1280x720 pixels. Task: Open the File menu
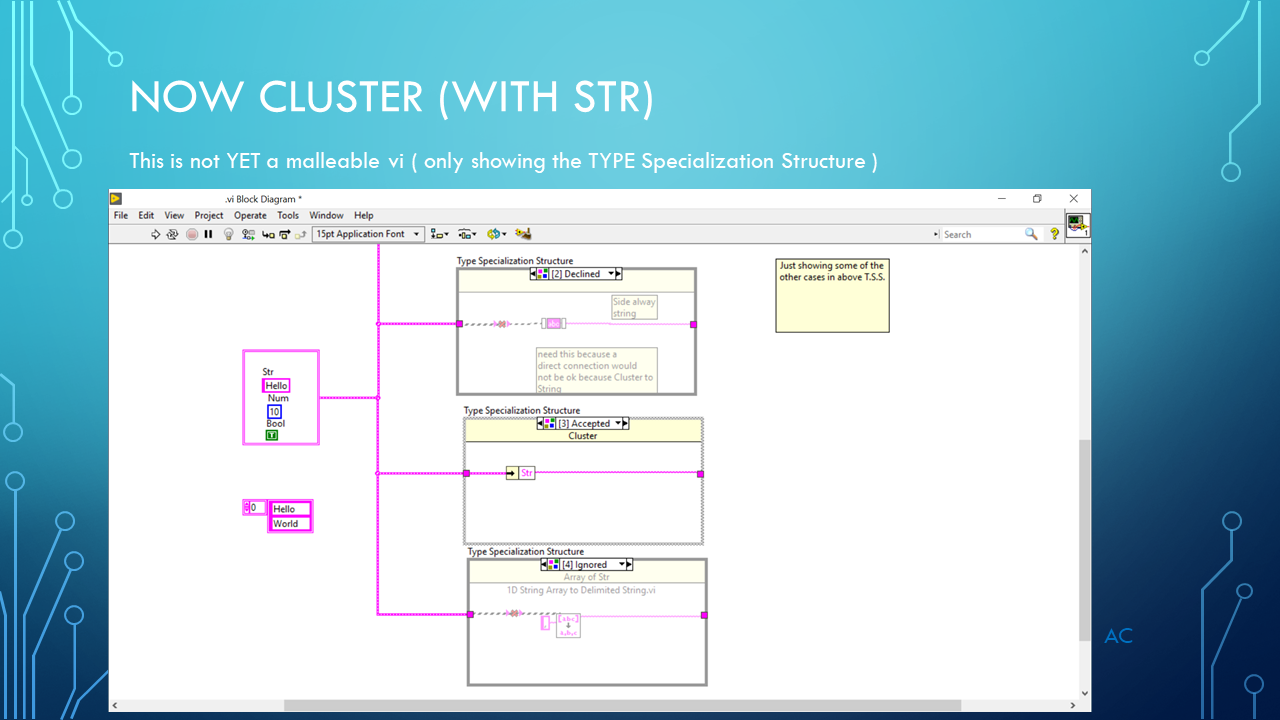click(x=121, y=215)
